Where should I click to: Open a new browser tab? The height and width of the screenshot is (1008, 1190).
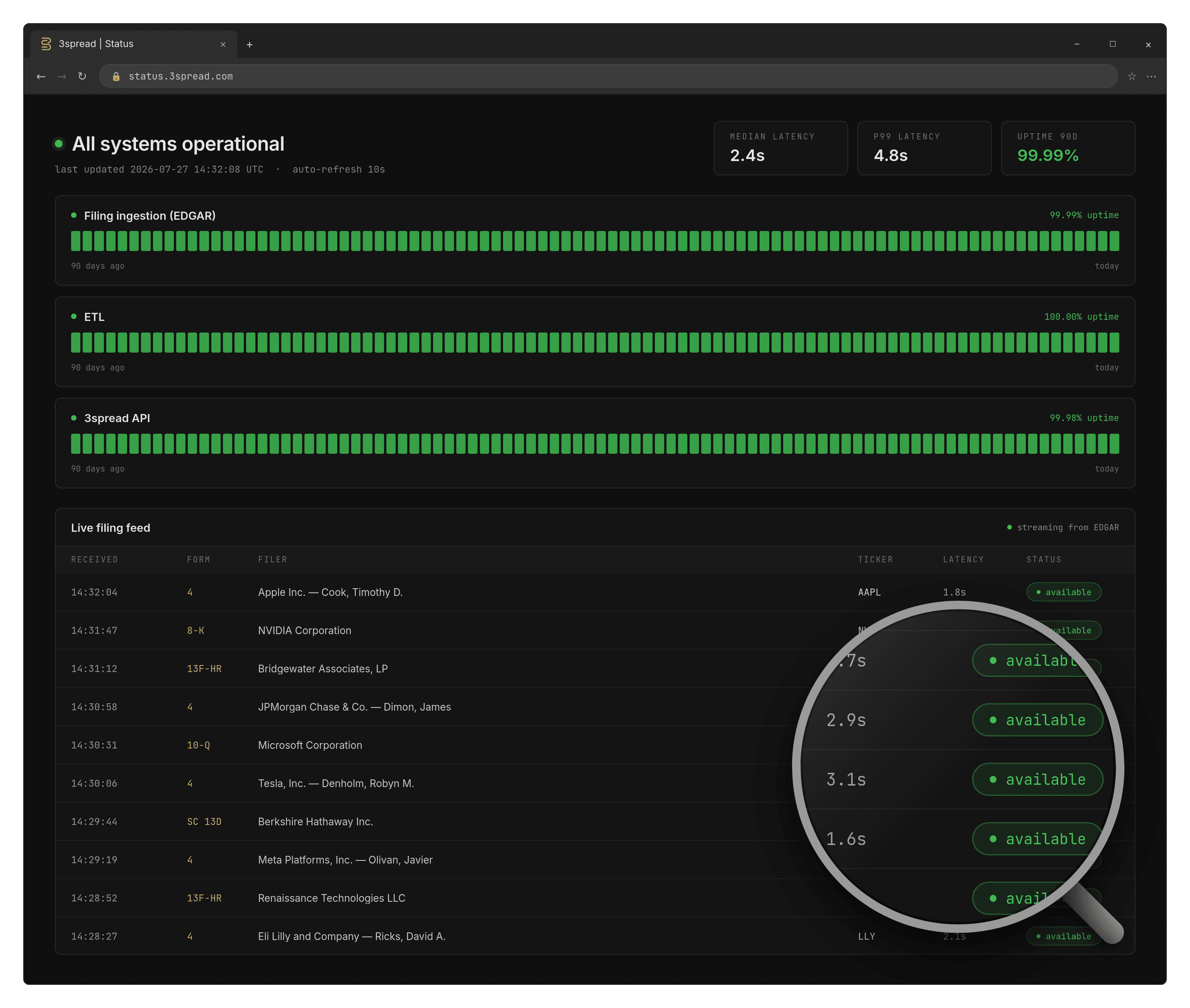pos(249,44)
